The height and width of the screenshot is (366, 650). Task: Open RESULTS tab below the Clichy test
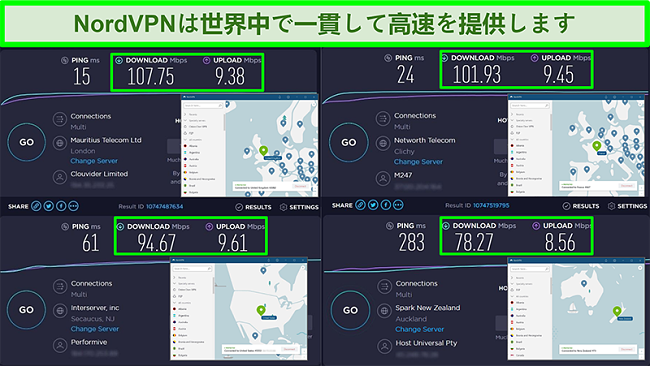[x=581, y=206]
